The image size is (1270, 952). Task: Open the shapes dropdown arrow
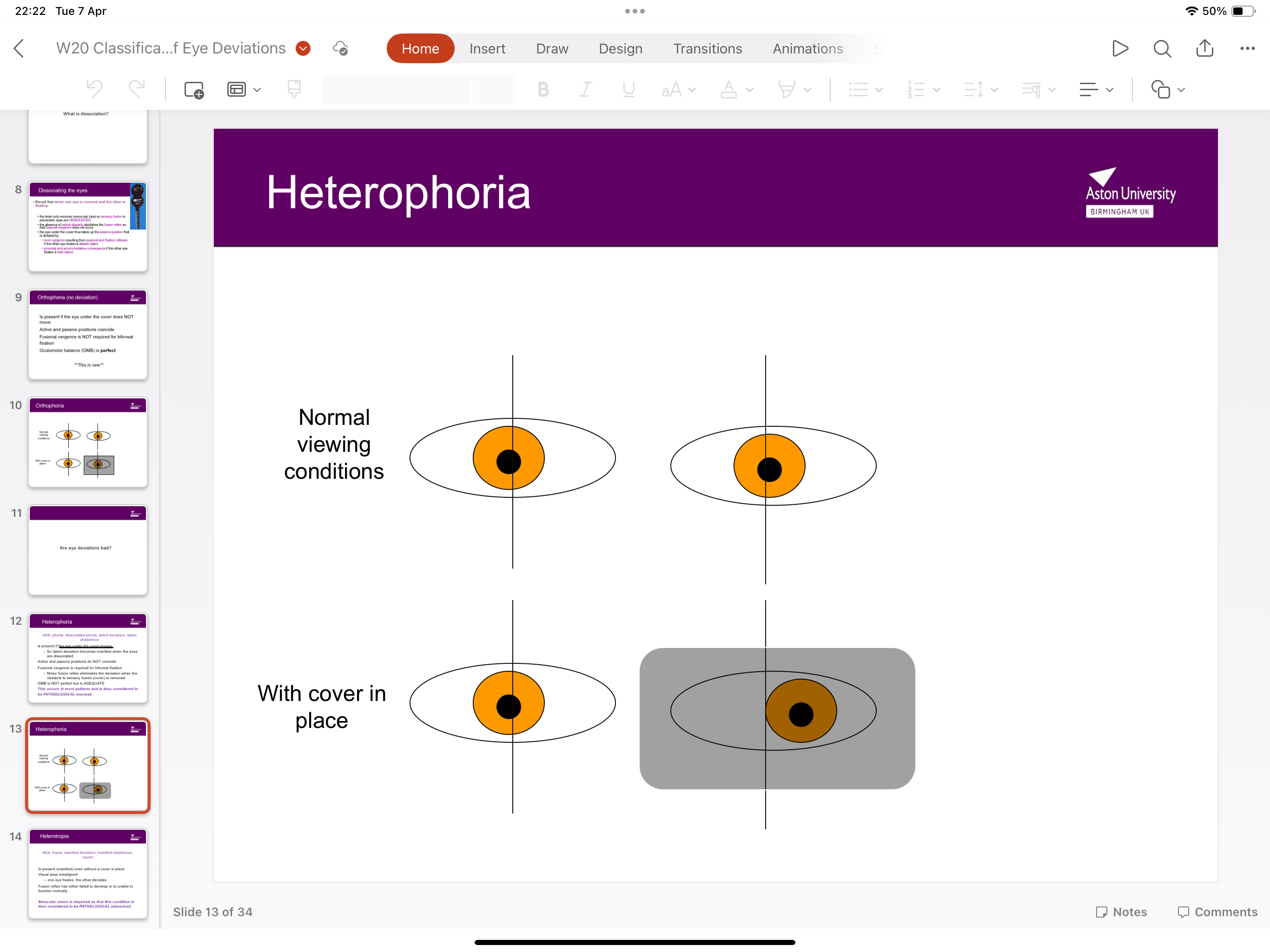point(1181,90)
